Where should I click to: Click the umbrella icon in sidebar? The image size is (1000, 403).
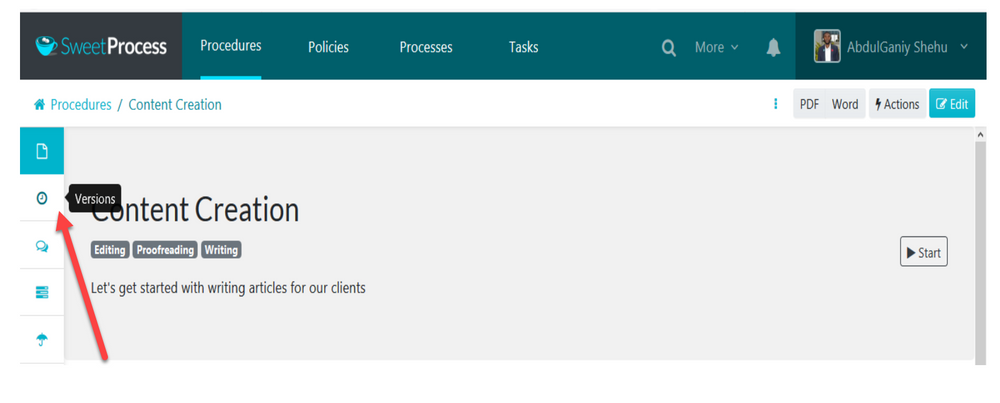pos(42,339)
